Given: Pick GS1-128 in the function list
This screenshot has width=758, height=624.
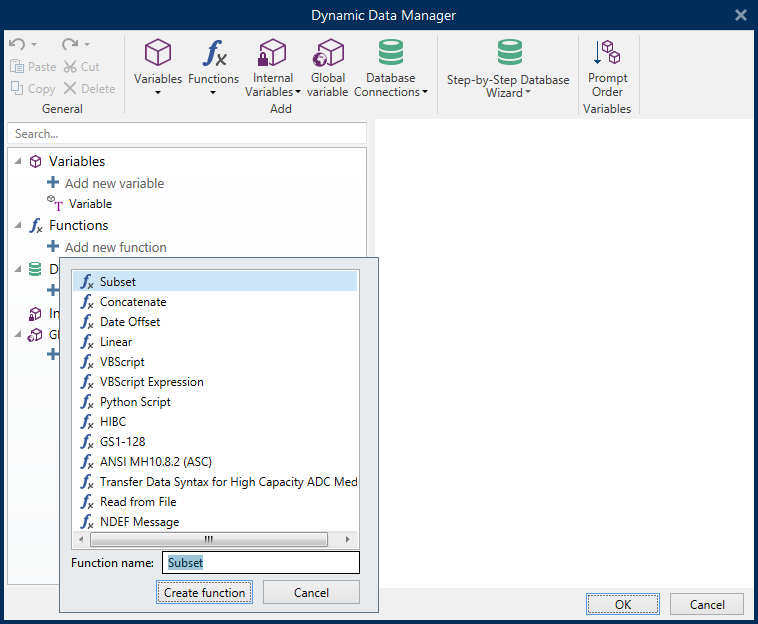Looking at the screenshot, I should point(123,442).
